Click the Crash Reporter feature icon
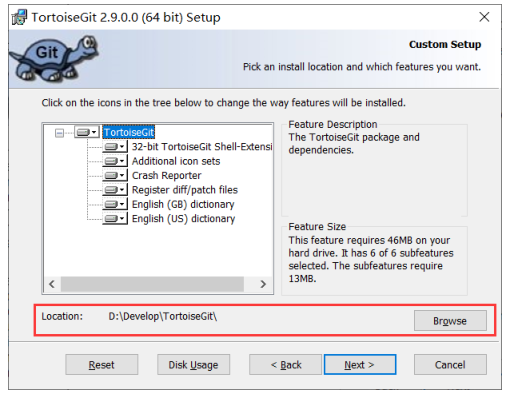The width and height of the screenshot is (511, 394). point(115,175)
